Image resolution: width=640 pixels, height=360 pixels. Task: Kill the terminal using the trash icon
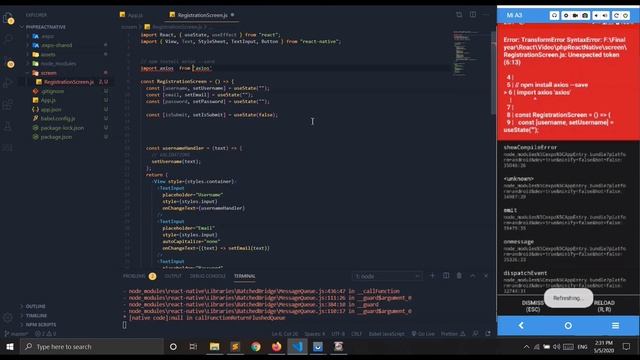[459, 276]
